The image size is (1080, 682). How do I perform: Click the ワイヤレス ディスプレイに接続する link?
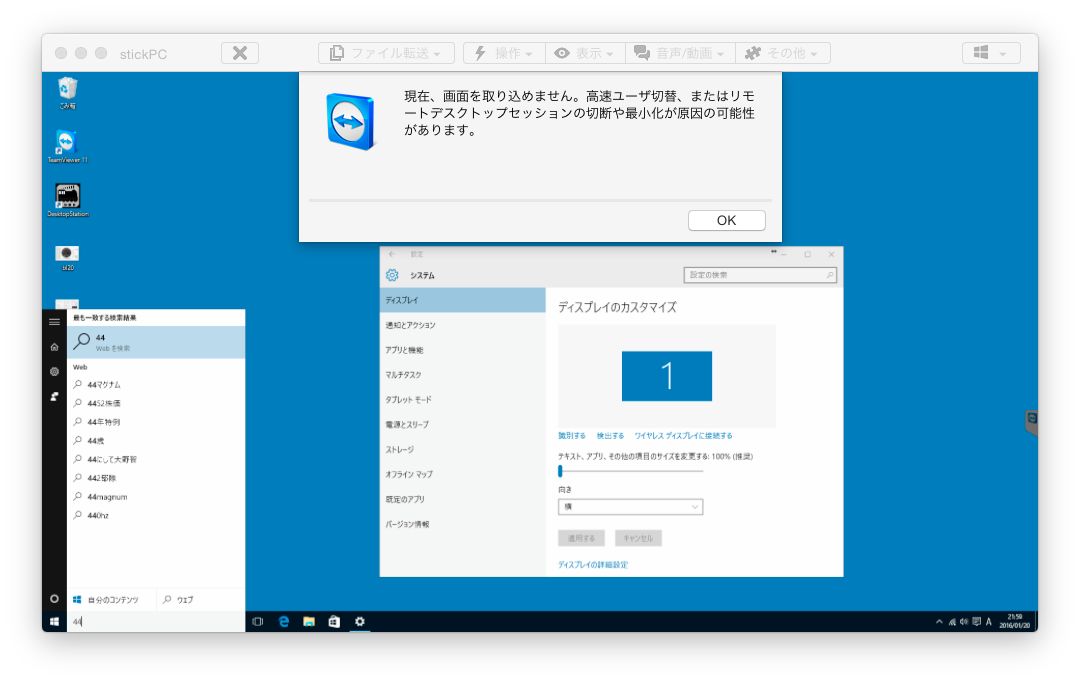pyautogui.click(x=683, y=436)
